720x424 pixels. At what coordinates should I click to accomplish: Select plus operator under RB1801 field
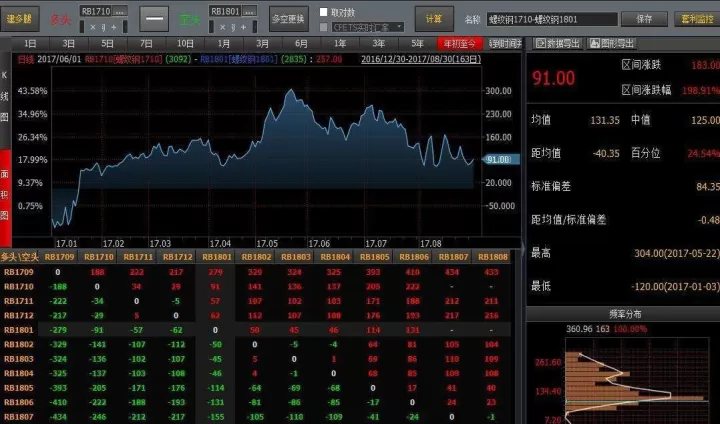(243, 27)
